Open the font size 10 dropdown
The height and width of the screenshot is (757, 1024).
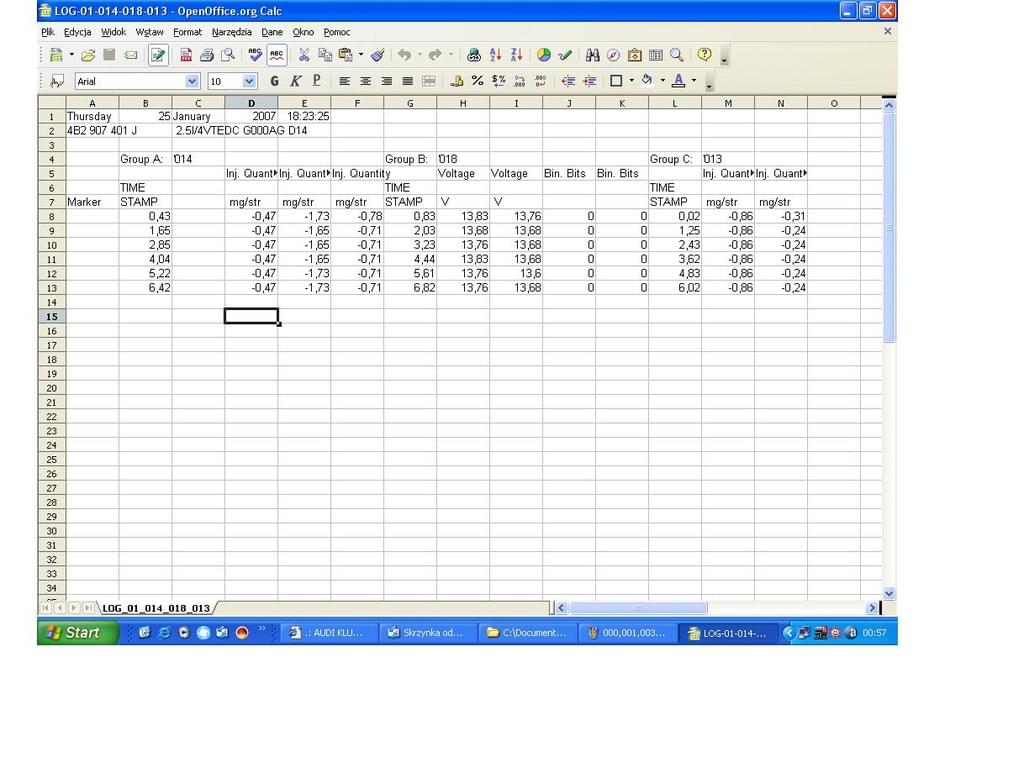point(249,81)
